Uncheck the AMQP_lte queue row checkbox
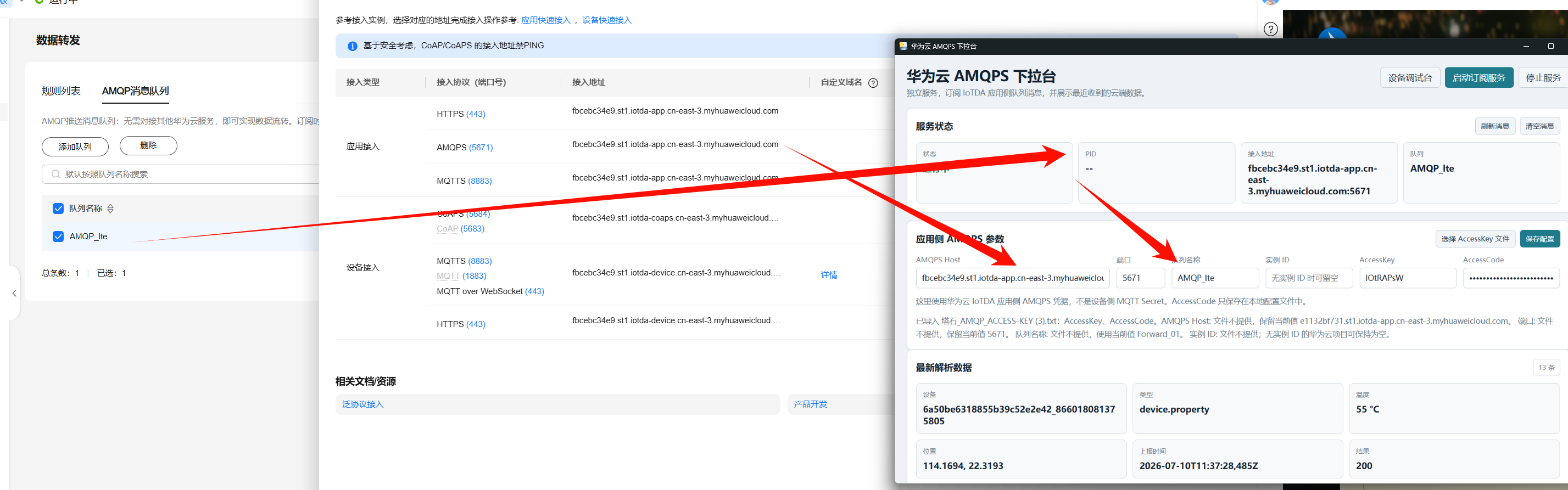 point(58,236)
